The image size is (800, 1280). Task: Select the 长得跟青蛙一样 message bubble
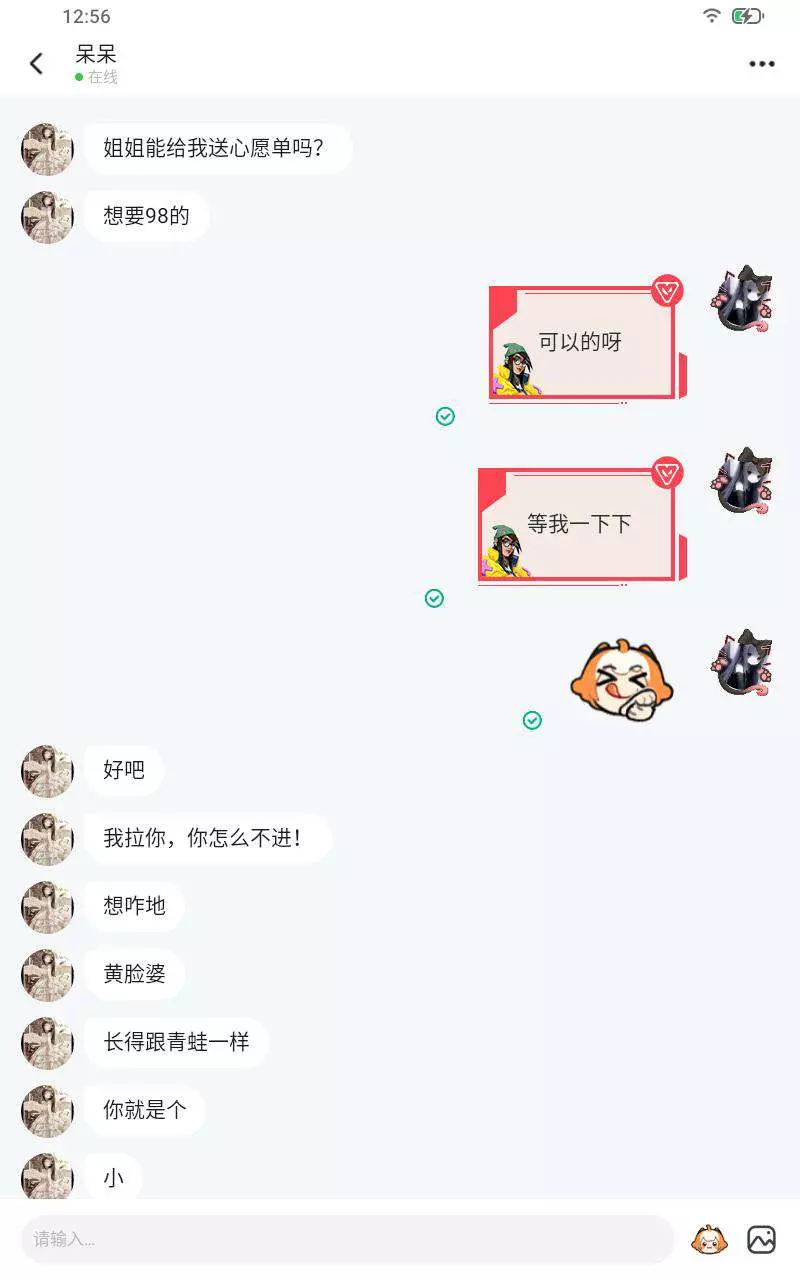pyautogui.click(x=176, y=1042)
